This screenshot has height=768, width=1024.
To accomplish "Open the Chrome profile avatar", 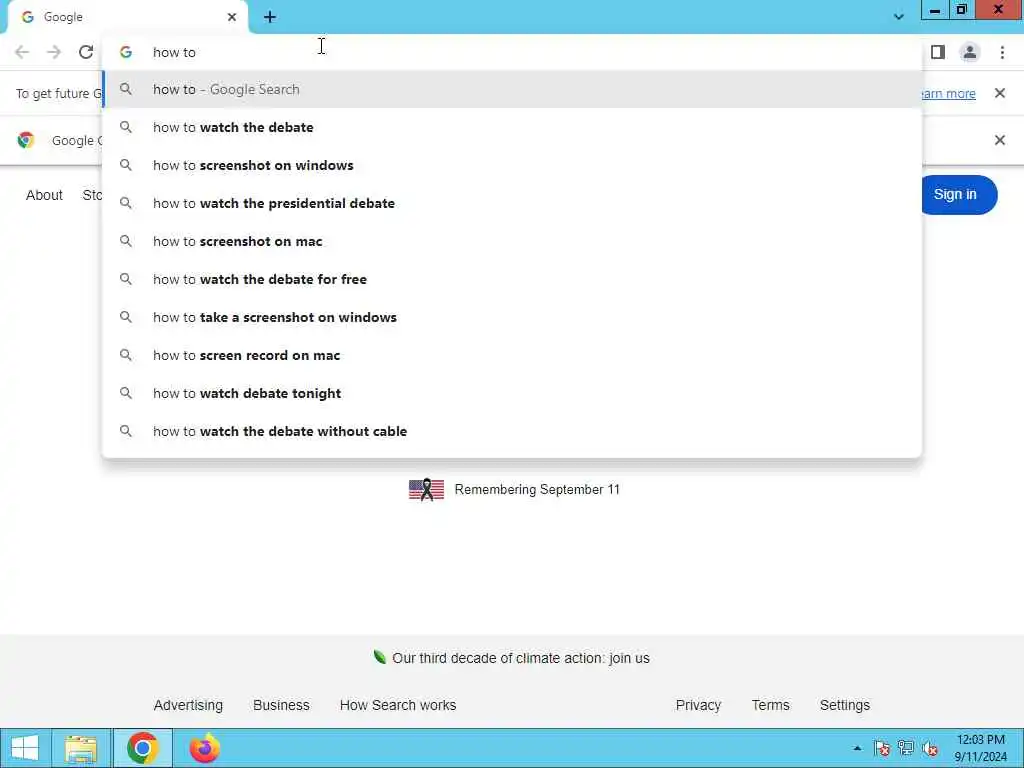I will pos(970,52).
